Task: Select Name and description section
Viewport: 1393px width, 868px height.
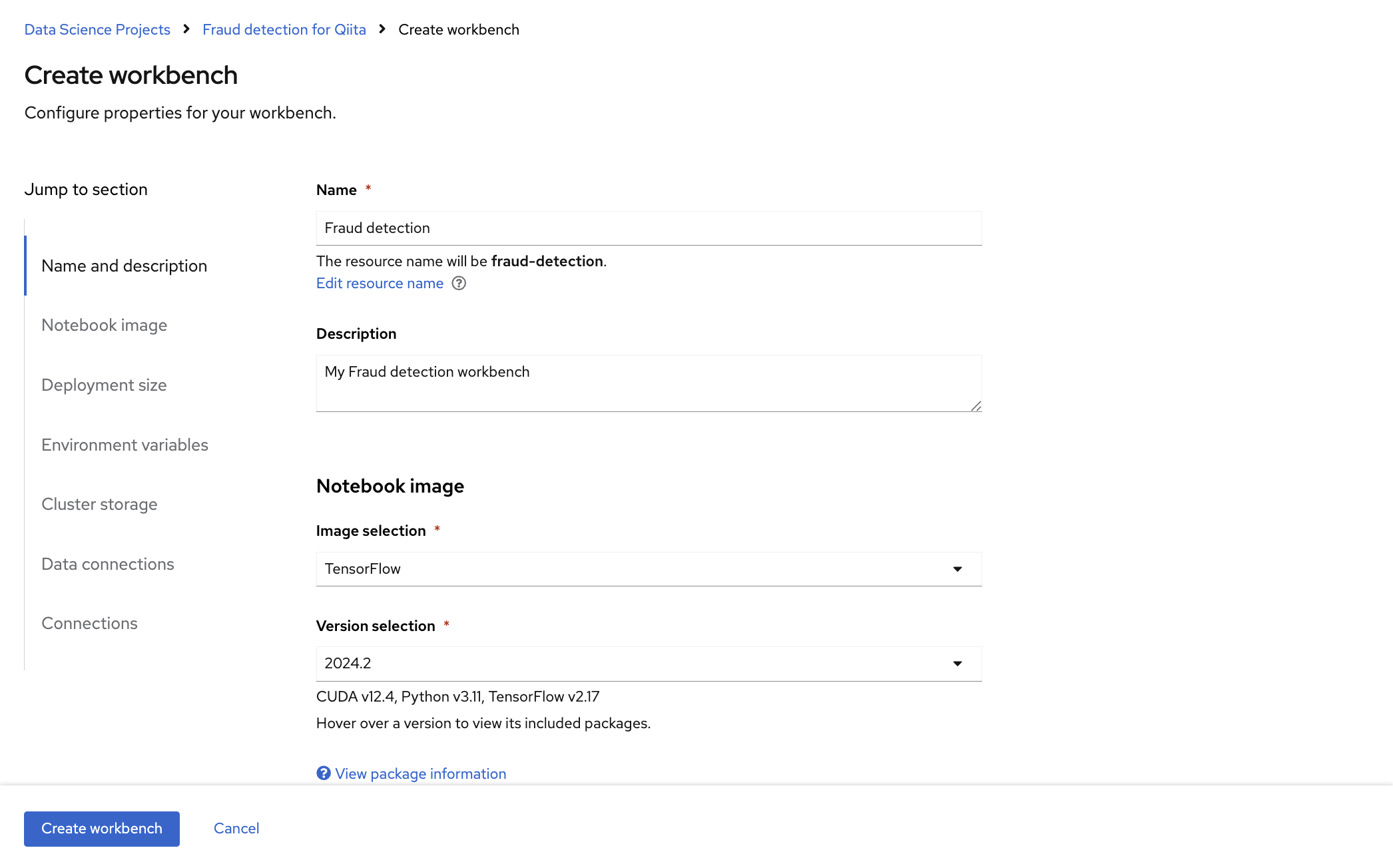Action: click(x=124, y=266)
